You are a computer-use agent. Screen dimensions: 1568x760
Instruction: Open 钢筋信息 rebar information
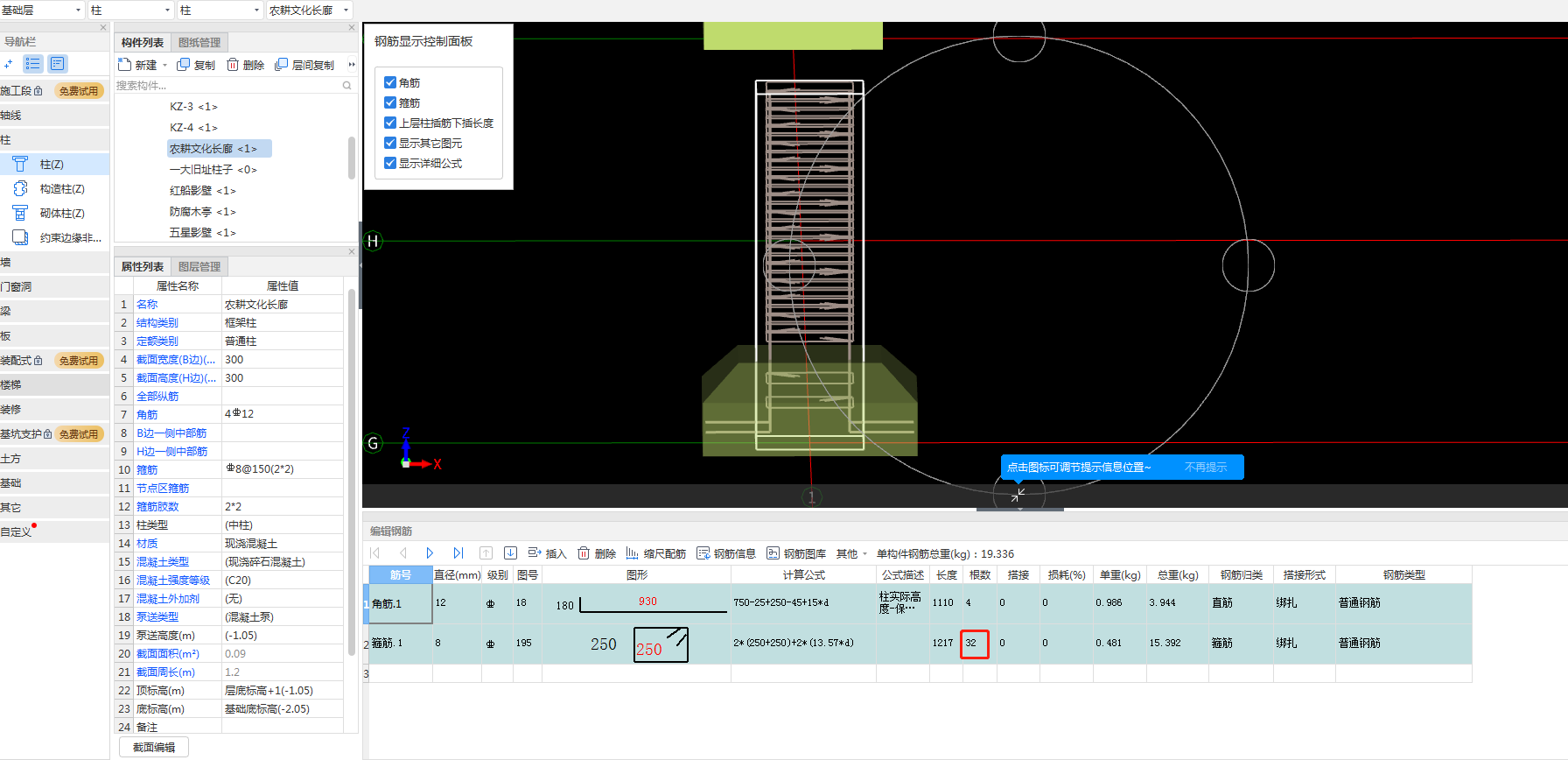[726, 553]
